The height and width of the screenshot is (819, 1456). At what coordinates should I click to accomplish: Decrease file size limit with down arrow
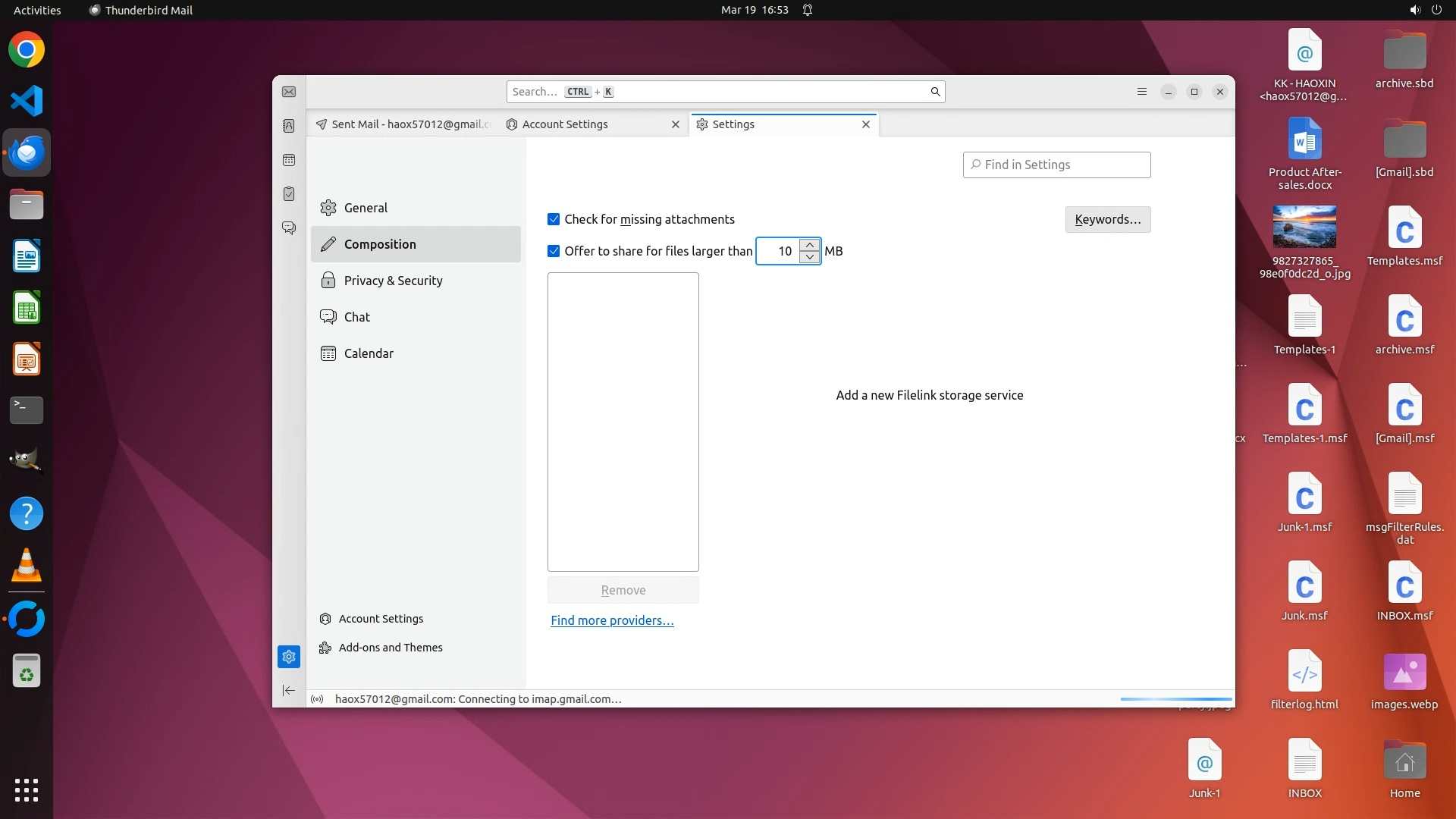click(x=810, y=257)
